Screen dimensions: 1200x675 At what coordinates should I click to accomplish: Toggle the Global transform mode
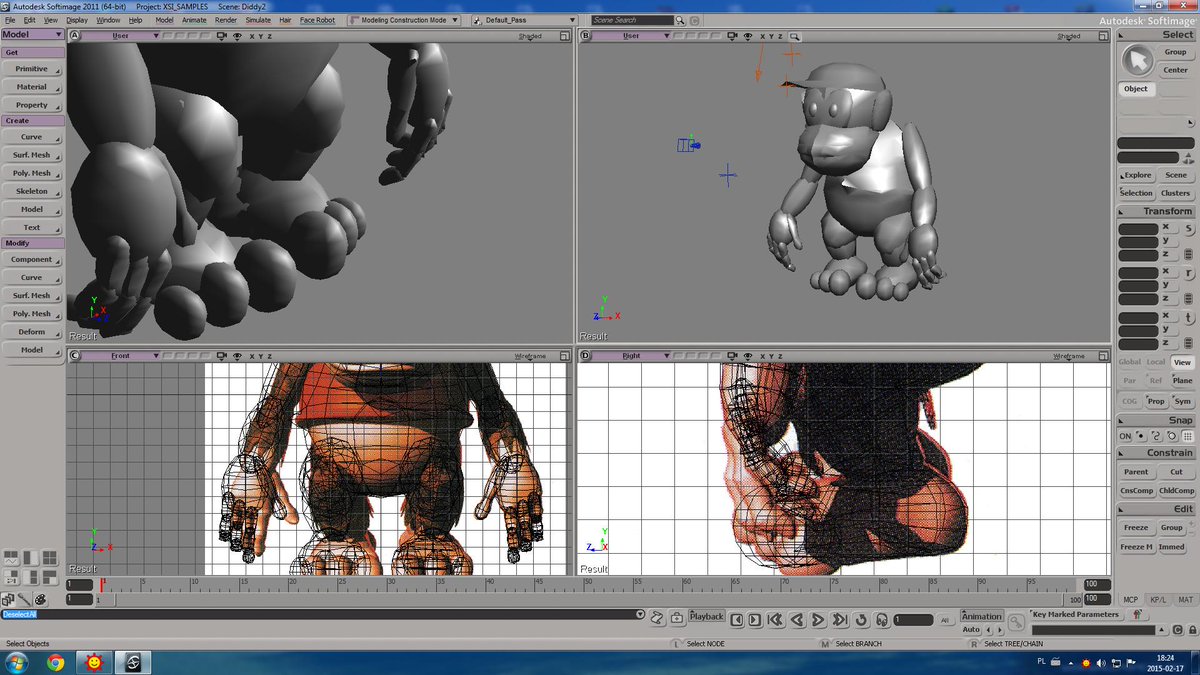coord(1129,362)
